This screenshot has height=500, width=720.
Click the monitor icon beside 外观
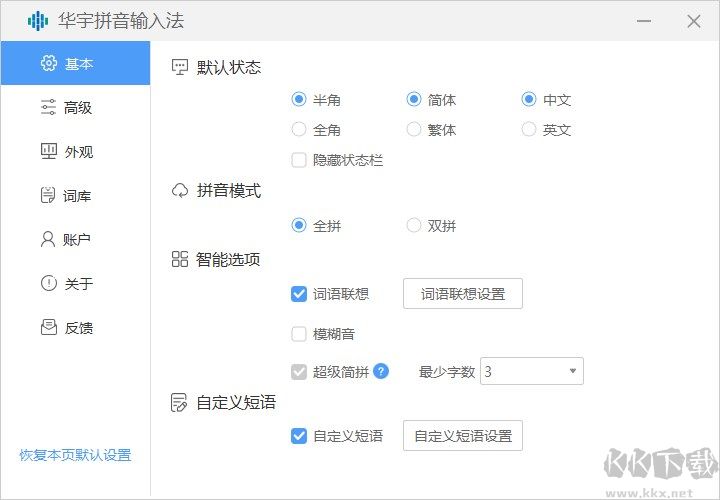click(49, 151)
